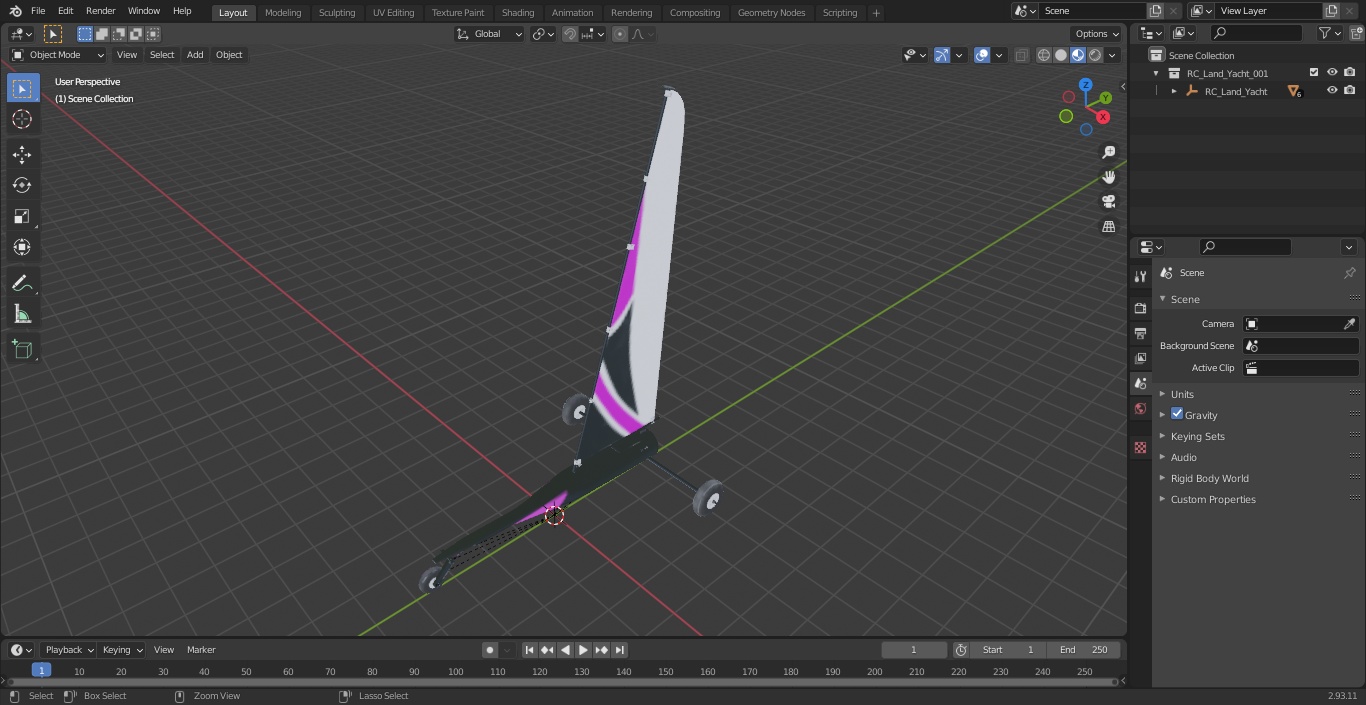Click the Blender logo menu icon
Viewport: 1366px width, 705px height.
click(x=15, y=11)
